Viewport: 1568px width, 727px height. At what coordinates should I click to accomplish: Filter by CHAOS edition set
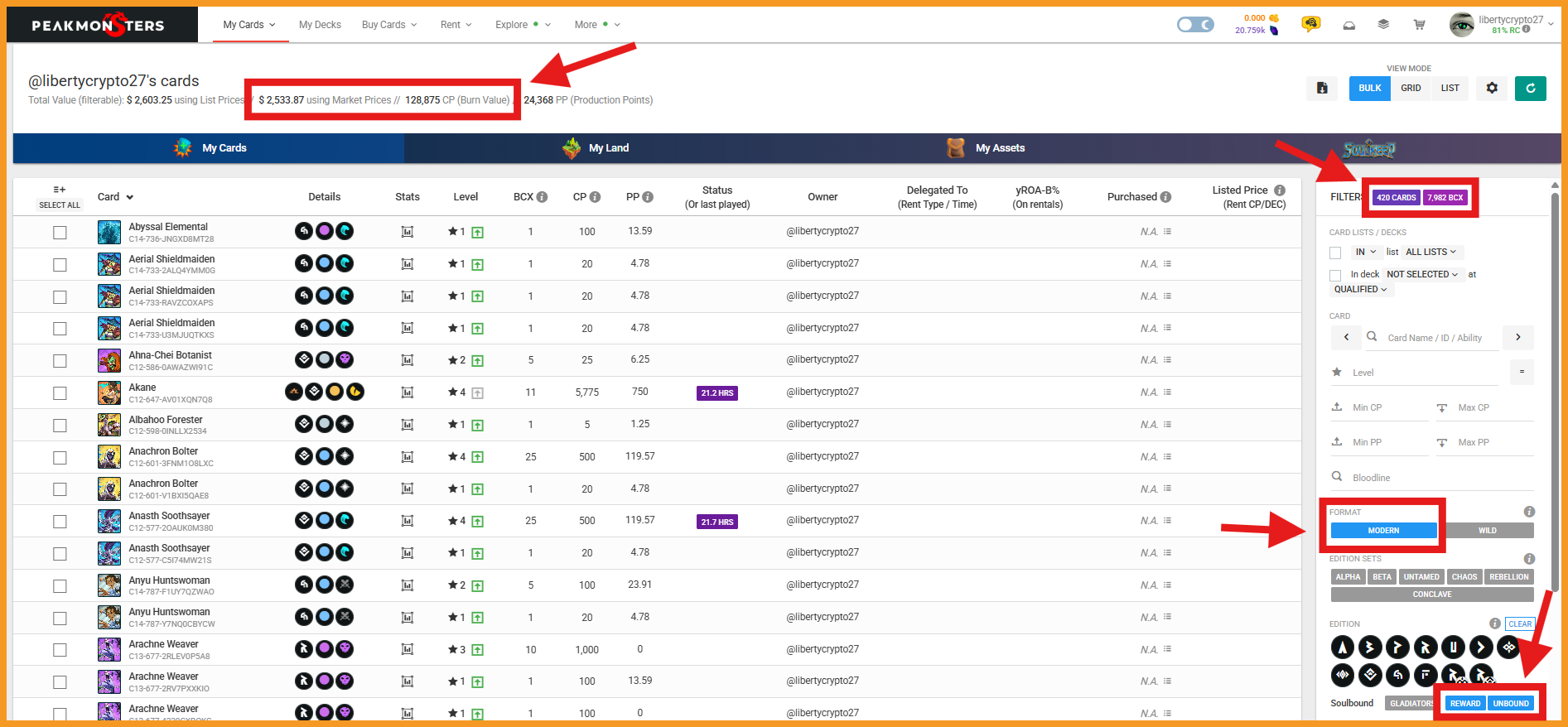point(1464,577)
